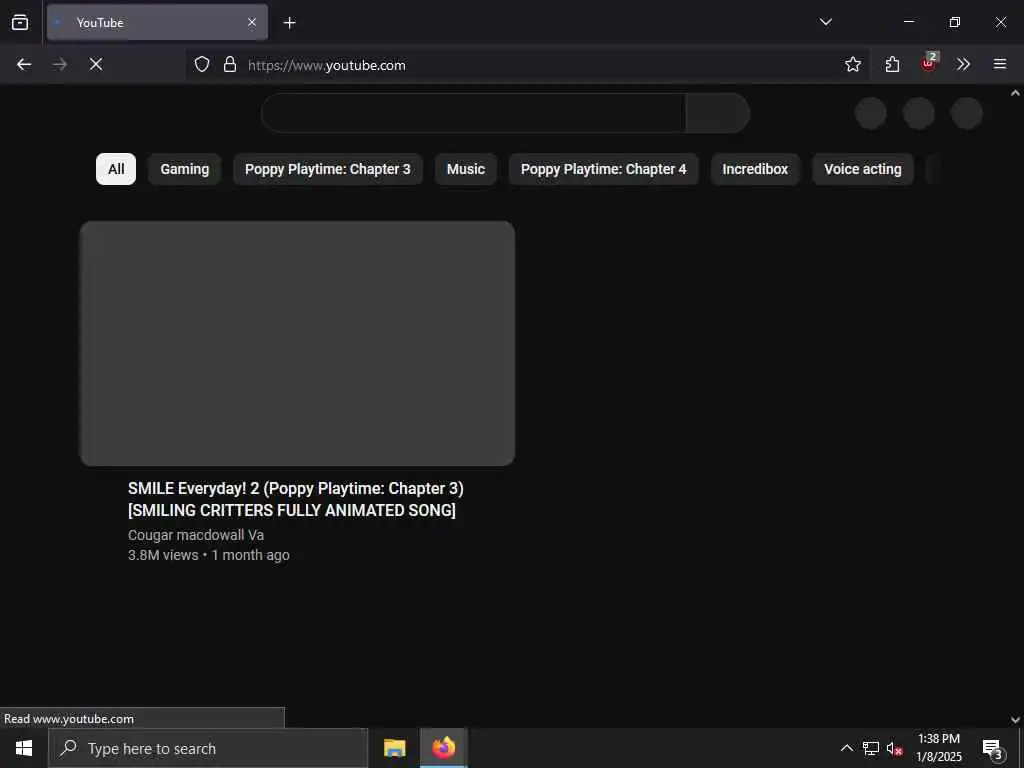The width and height of the screenshot is (1024, 768).
Task: Open muted volume tray icon
Action: click(x=894, y=748)
